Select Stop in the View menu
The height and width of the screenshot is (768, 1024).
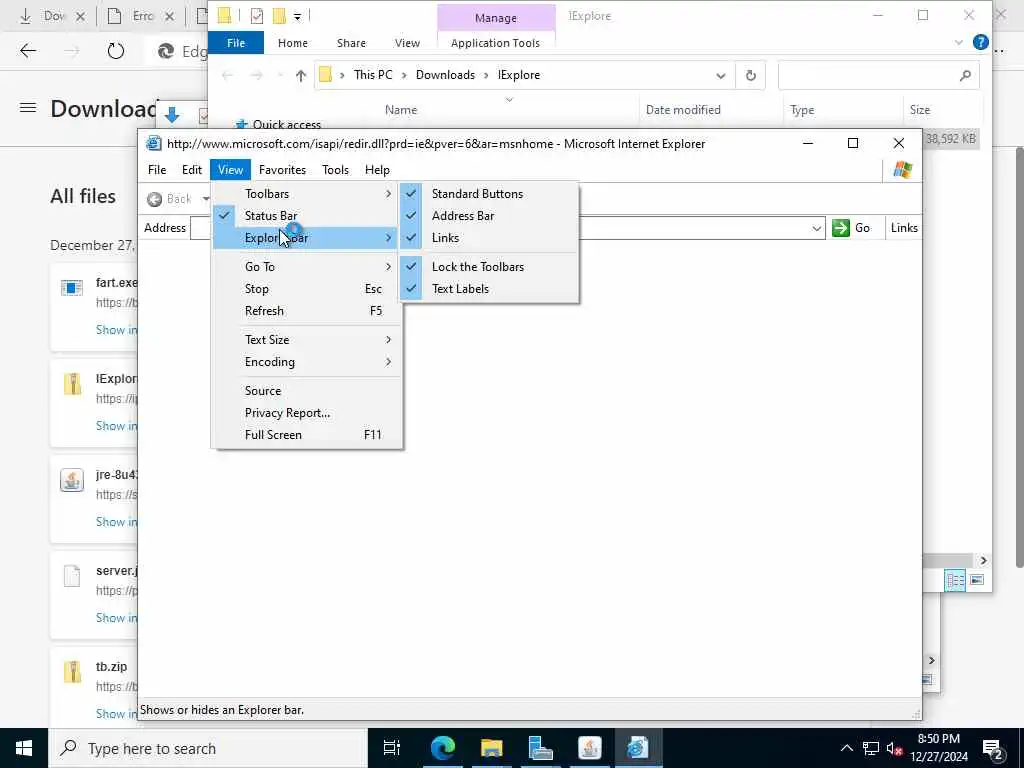[x=306, y=289]
